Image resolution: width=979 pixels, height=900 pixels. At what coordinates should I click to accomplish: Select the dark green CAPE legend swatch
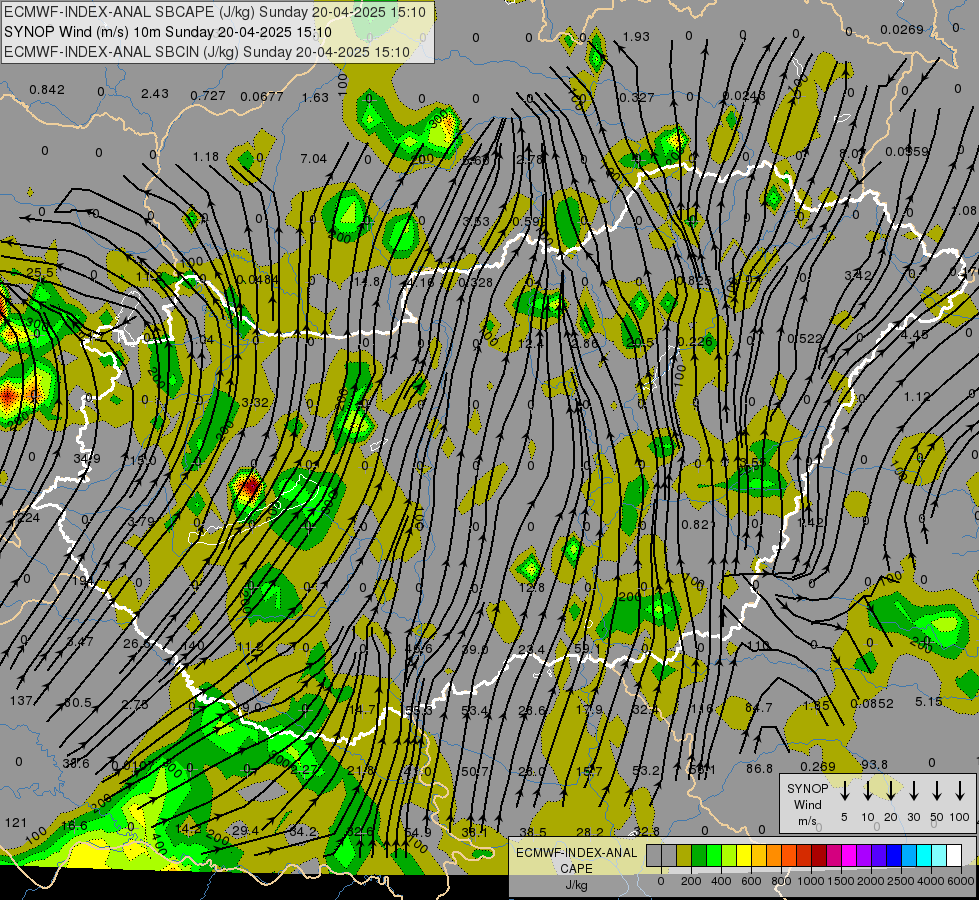[699, 855]
